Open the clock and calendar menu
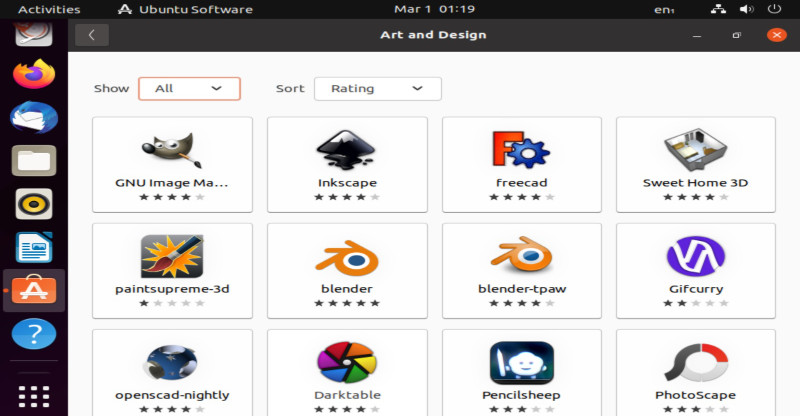 click(x=434, y=9)
